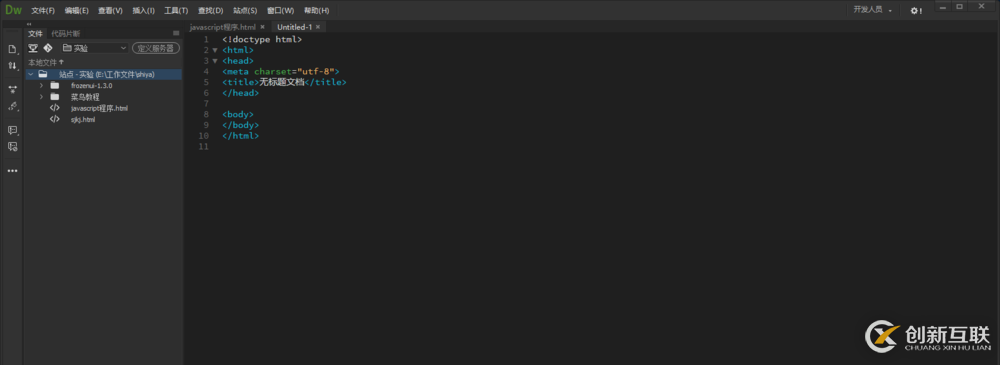Select the 文件 panel tab
Screen dimensions: 1000x365
tap(35, 33)
